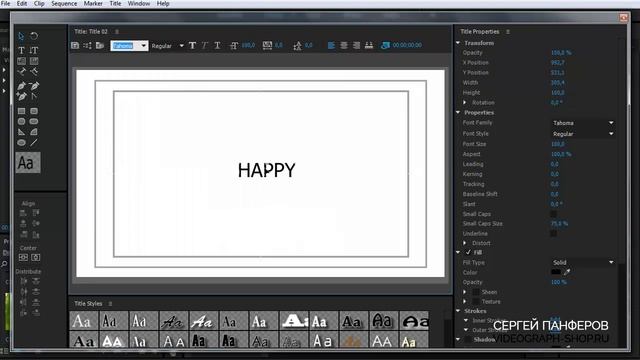The image size is (640, 360).
Task: Open Roll/Crawl Options in title toolbar
Action: point(87,45)
